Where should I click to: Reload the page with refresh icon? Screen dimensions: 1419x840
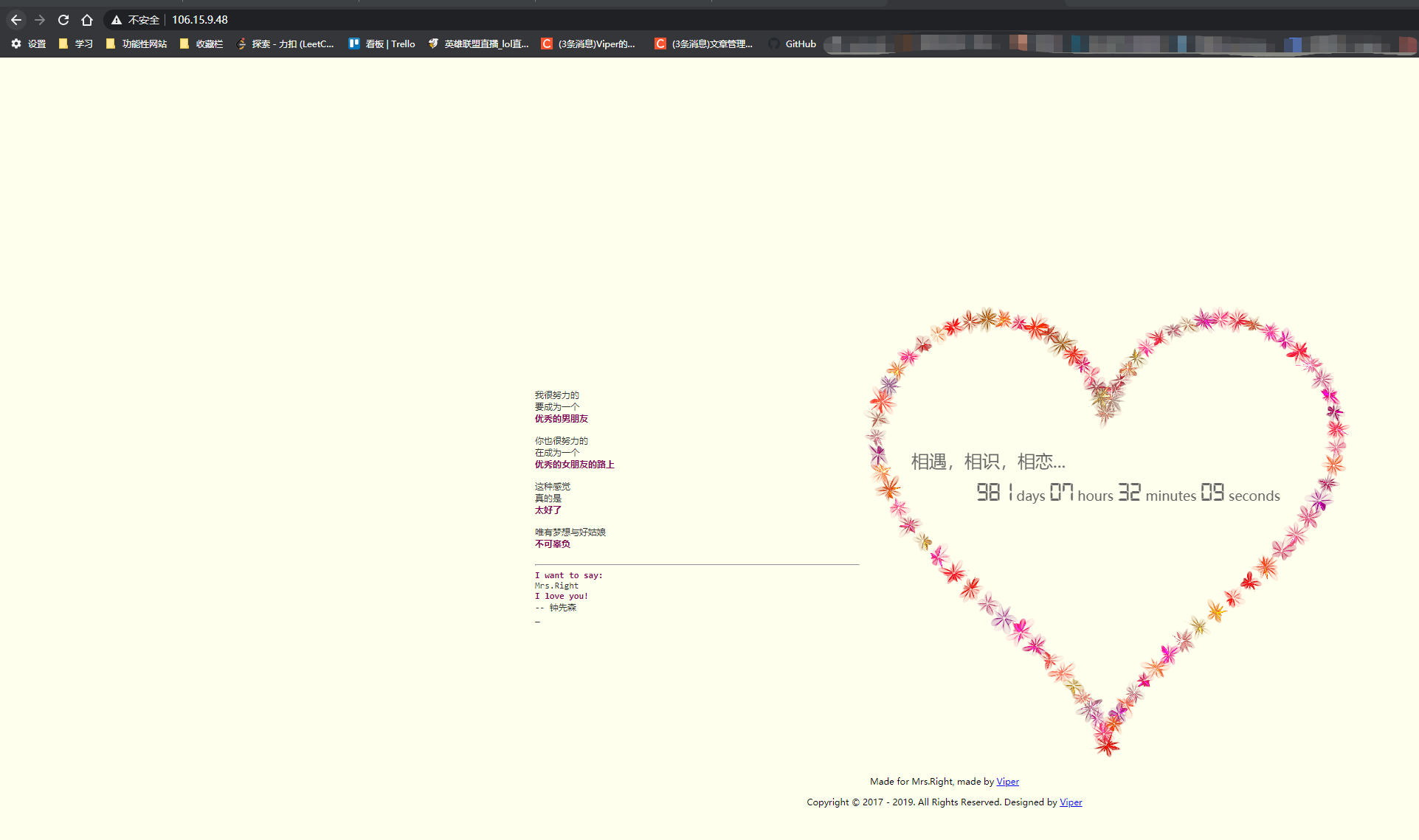[63, 20]
